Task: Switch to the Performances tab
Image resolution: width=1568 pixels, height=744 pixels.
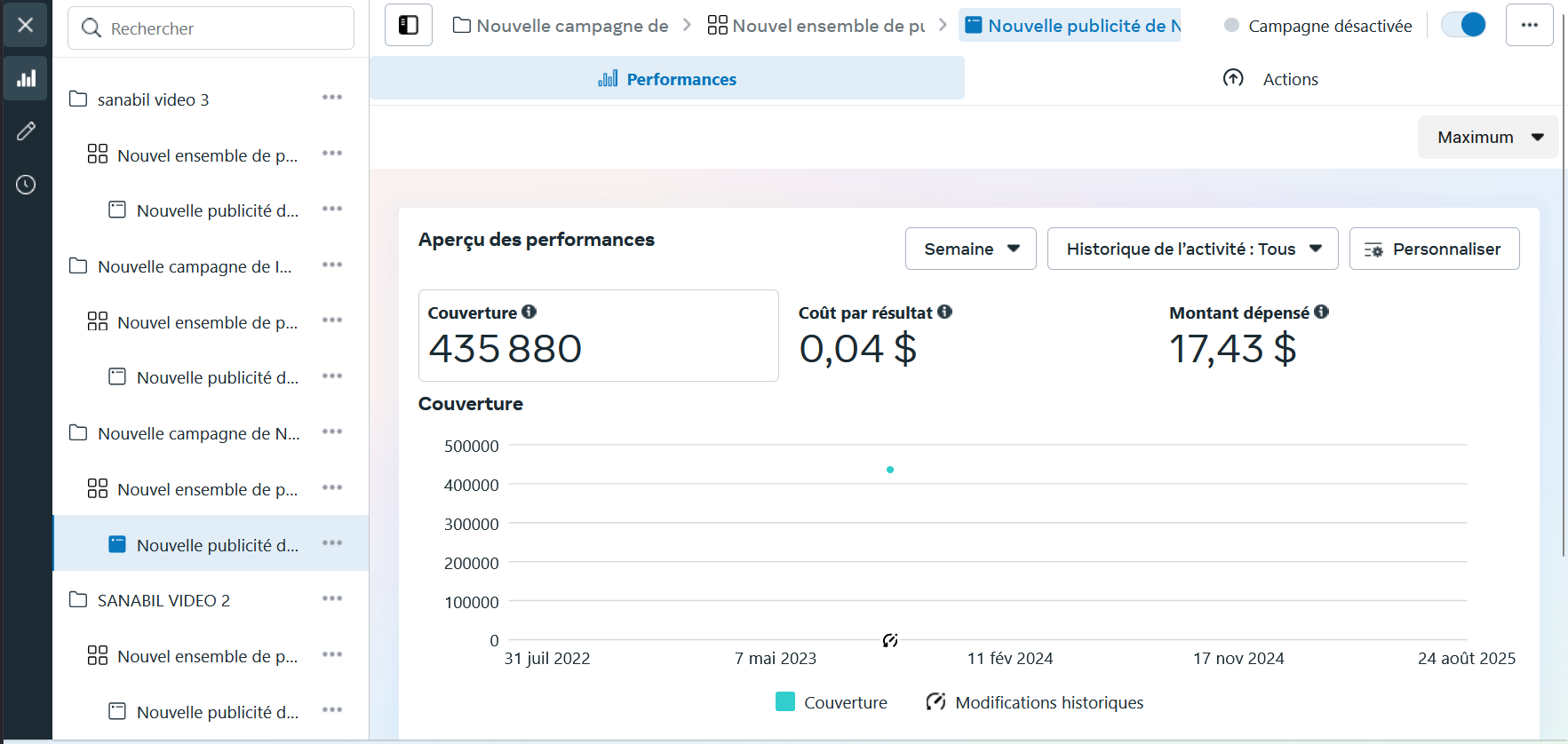Action: [x=667, y=79]
